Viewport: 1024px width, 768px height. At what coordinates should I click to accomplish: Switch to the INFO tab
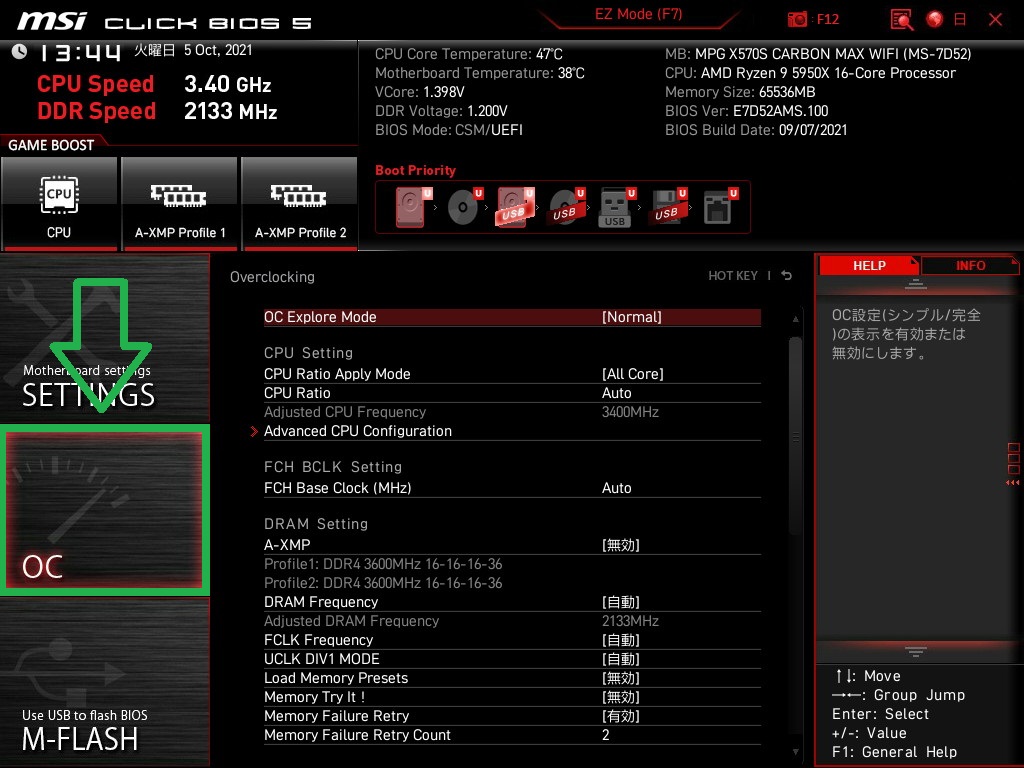[x=970, y=266]
